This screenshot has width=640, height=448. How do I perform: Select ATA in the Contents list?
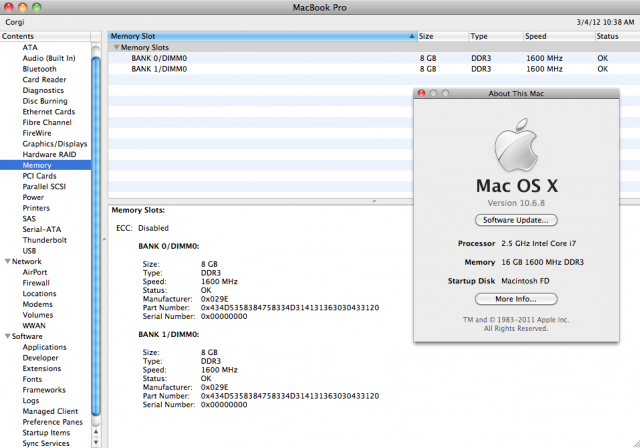30,47
